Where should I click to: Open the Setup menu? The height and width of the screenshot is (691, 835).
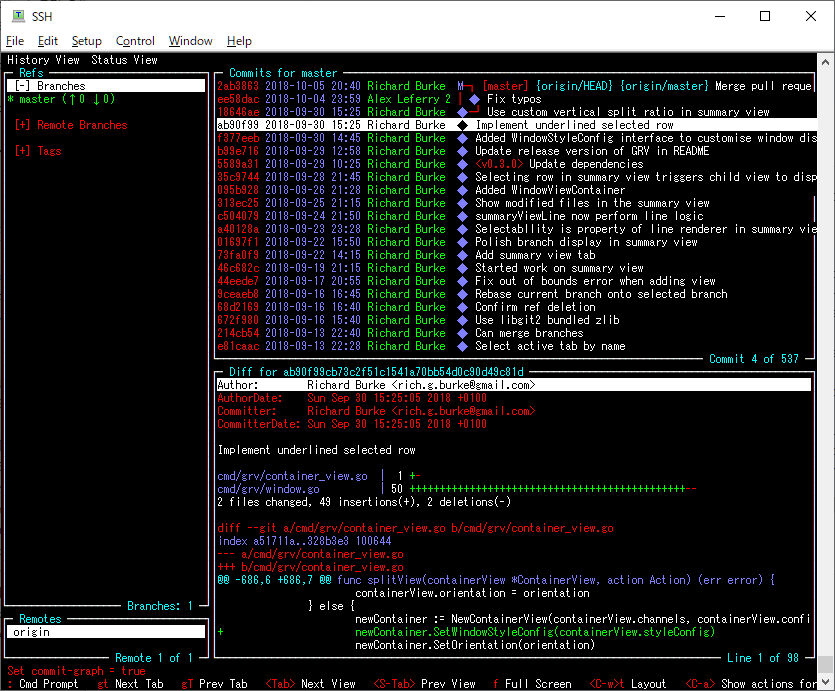point(86,41)
